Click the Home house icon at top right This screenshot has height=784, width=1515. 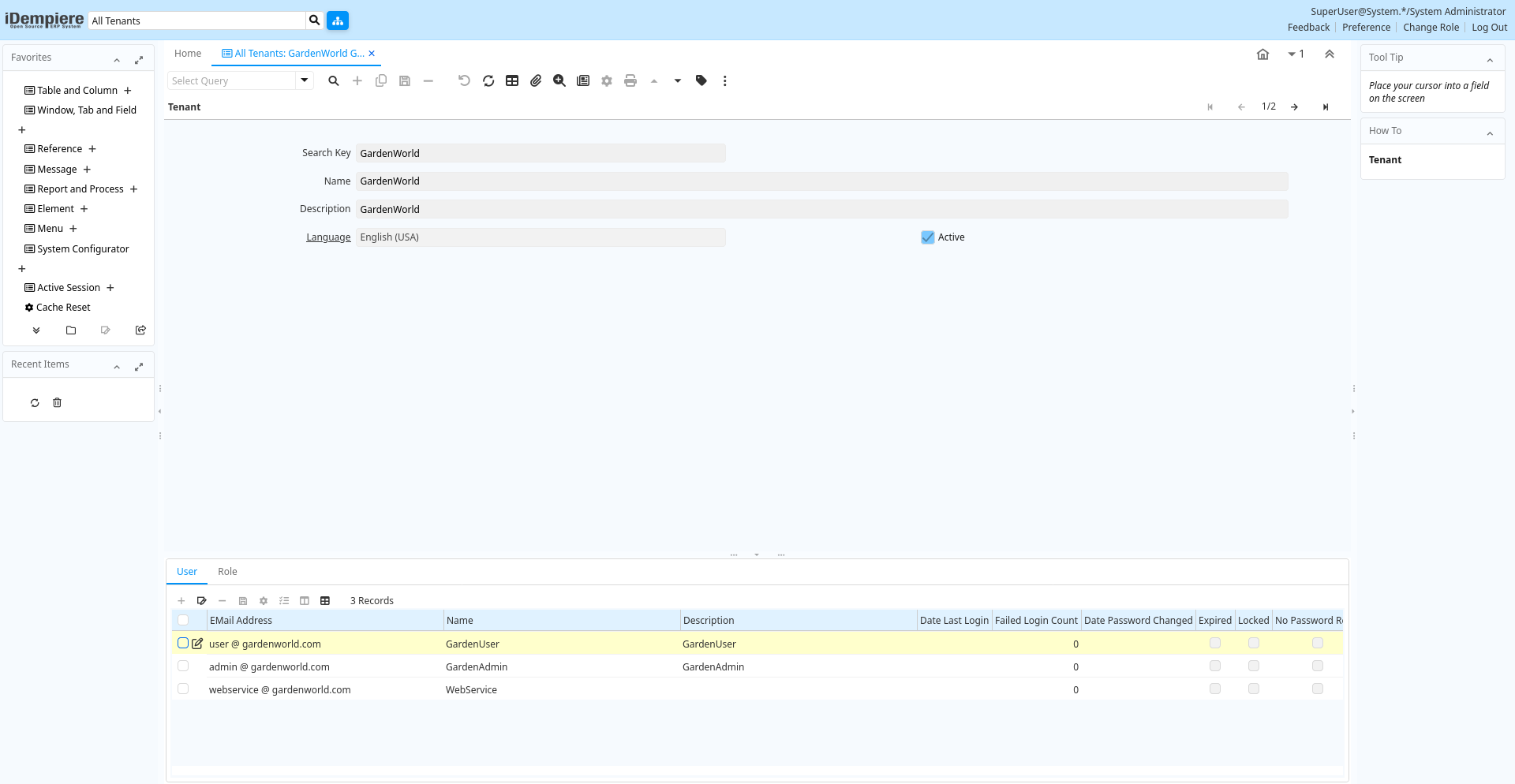tap(1262, 54)
